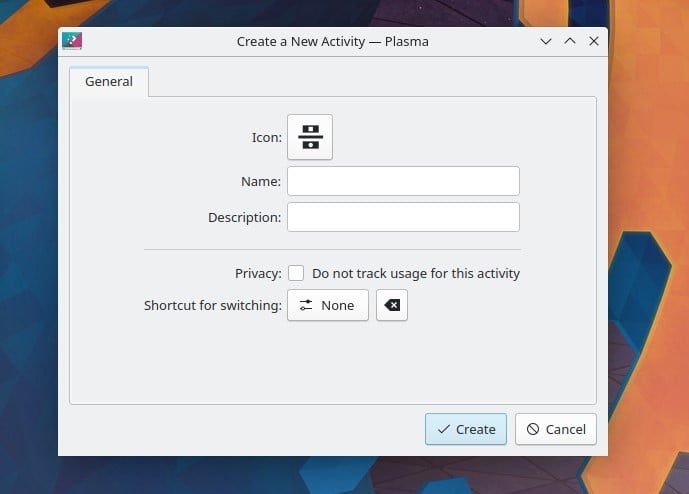The image size is (689, 494).
Task: Focus the Name input field
Action: (x=403, y=181)
